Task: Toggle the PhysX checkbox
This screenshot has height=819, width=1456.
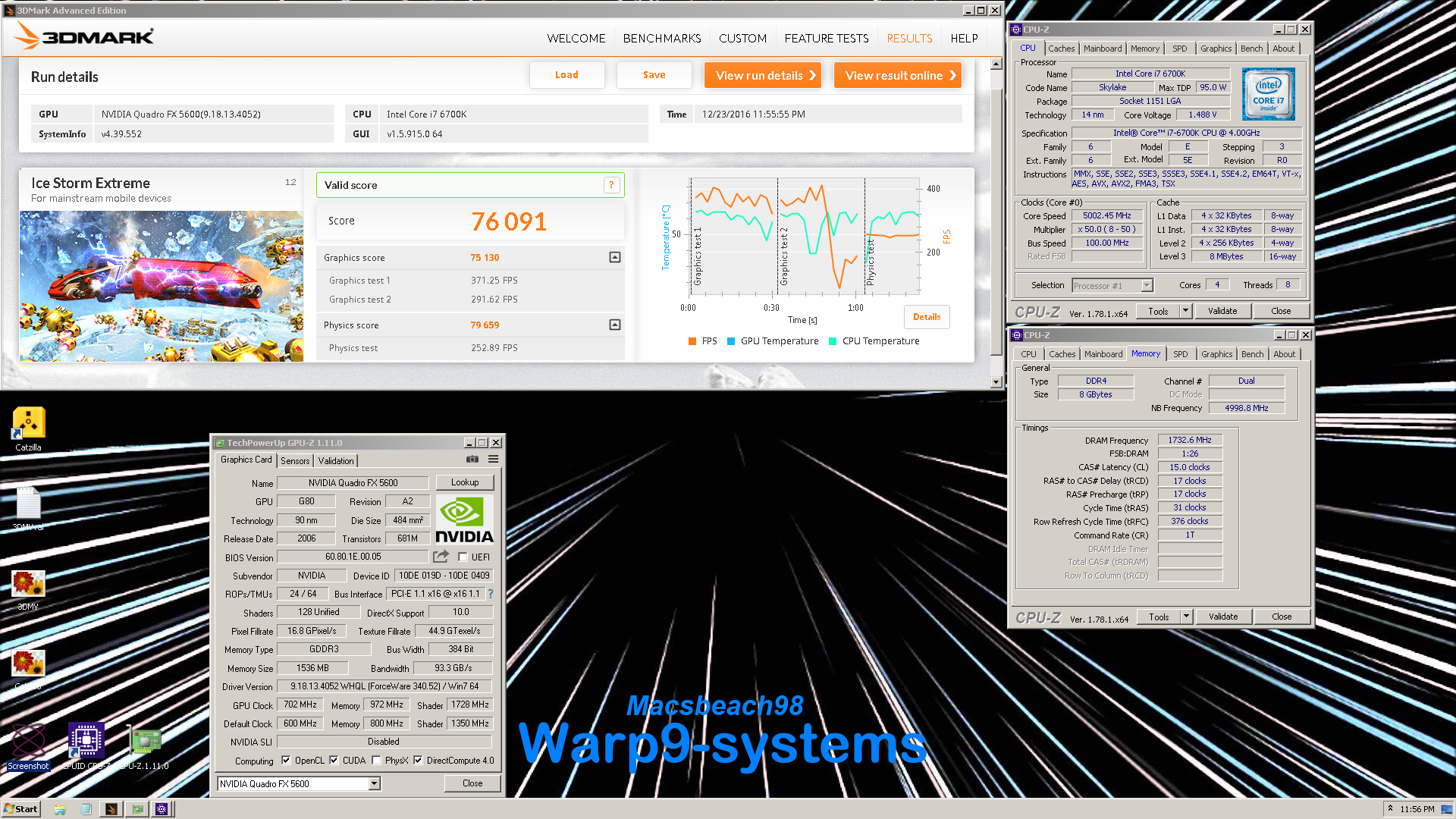Action: coord(376,760)
